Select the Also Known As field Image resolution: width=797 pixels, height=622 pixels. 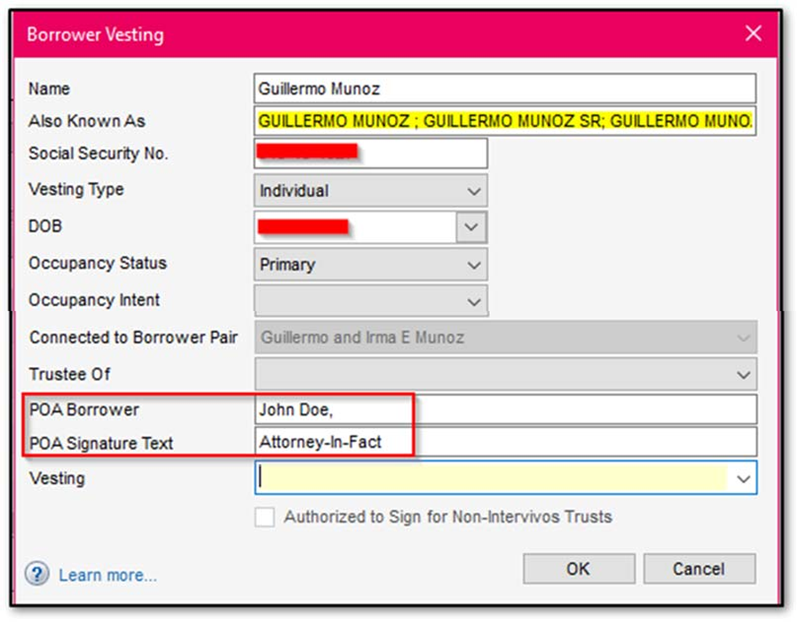(505, 121)
